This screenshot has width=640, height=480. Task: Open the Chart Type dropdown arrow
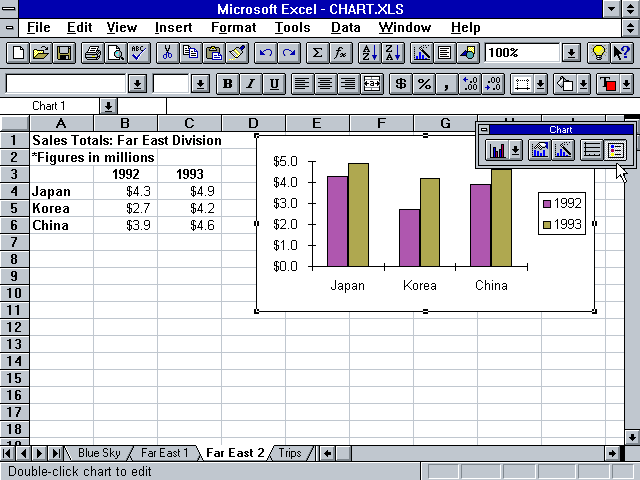tap(515, 150)
